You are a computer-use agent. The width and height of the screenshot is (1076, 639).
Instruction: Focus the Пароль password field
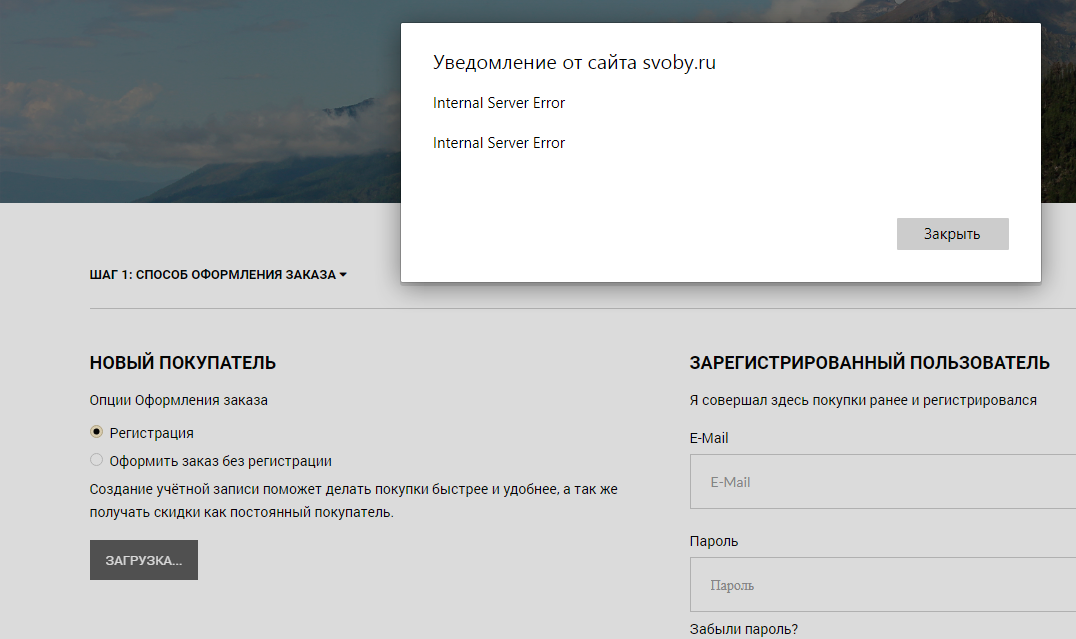click(x=880, y=585)
